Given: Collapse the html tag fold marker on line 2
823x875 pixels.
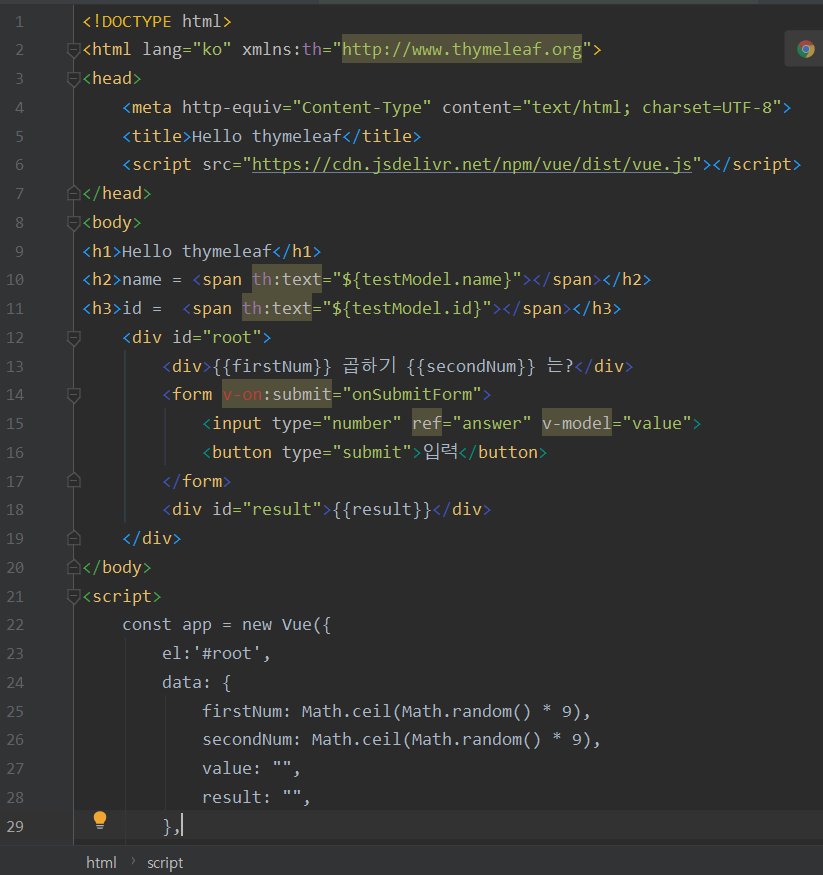Looking at the screenshot, I should (73, 50).
